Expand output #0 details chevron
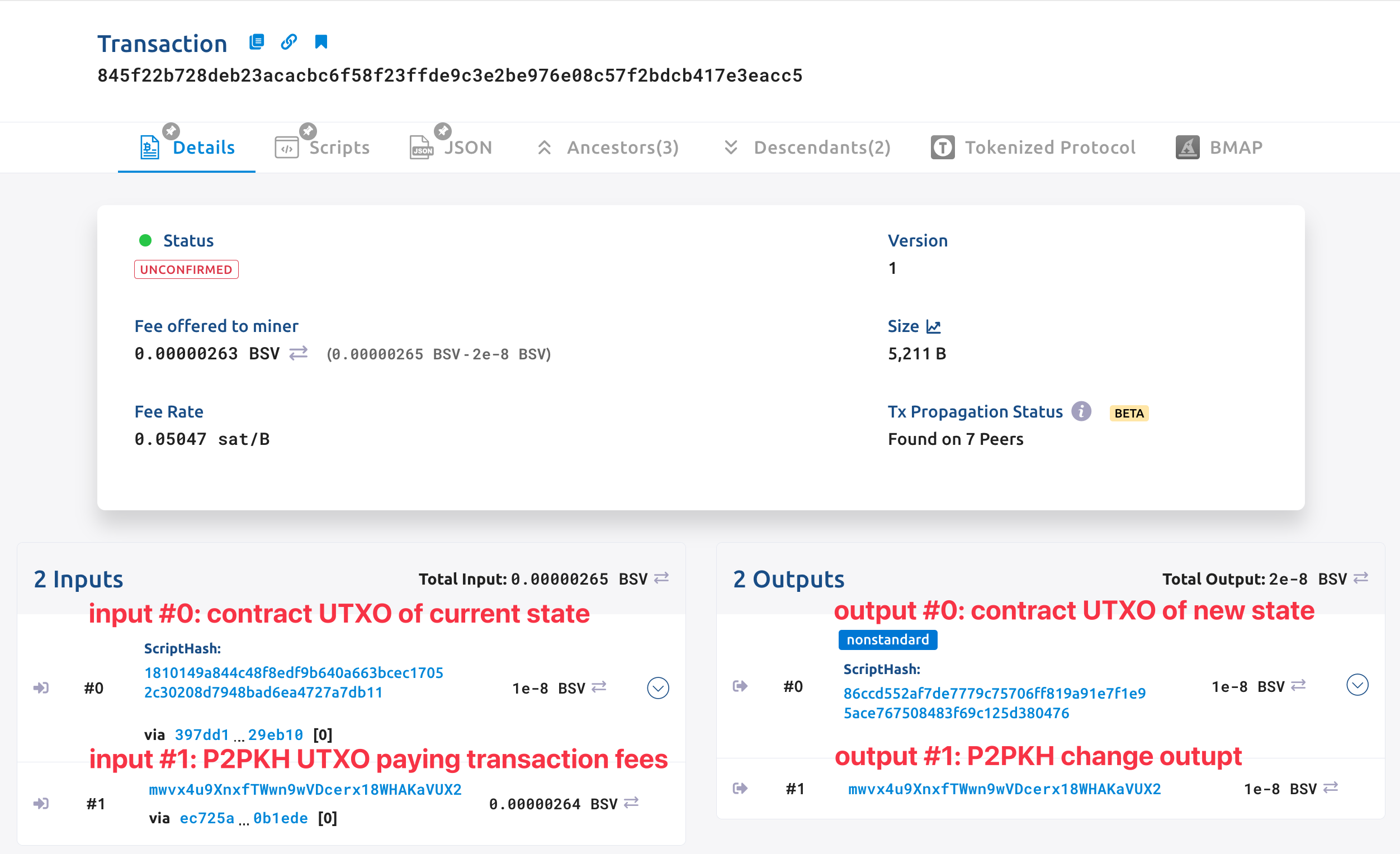 click(x=1358, y=685)
